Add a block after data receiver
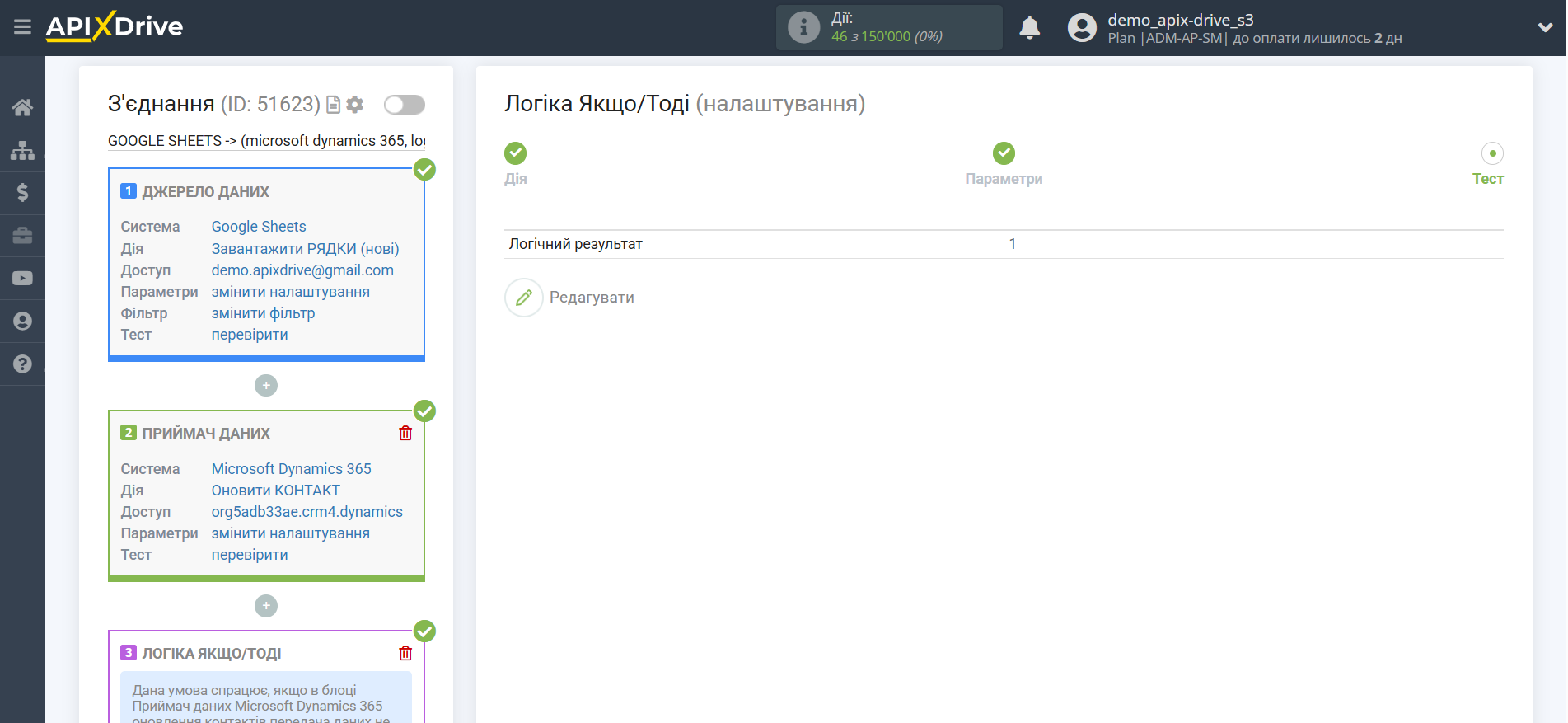Viewport: 1568px width, 723px height. tap(266, 606)
